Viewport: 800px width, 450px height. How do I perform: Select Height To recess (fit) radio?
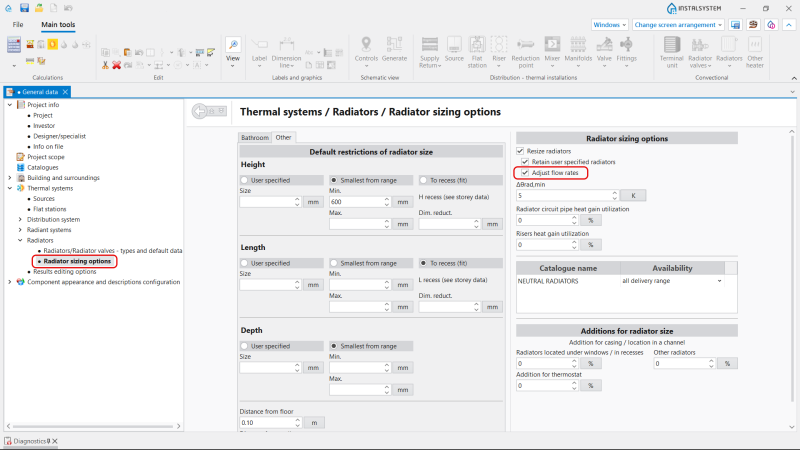click(x=423, y=180)
